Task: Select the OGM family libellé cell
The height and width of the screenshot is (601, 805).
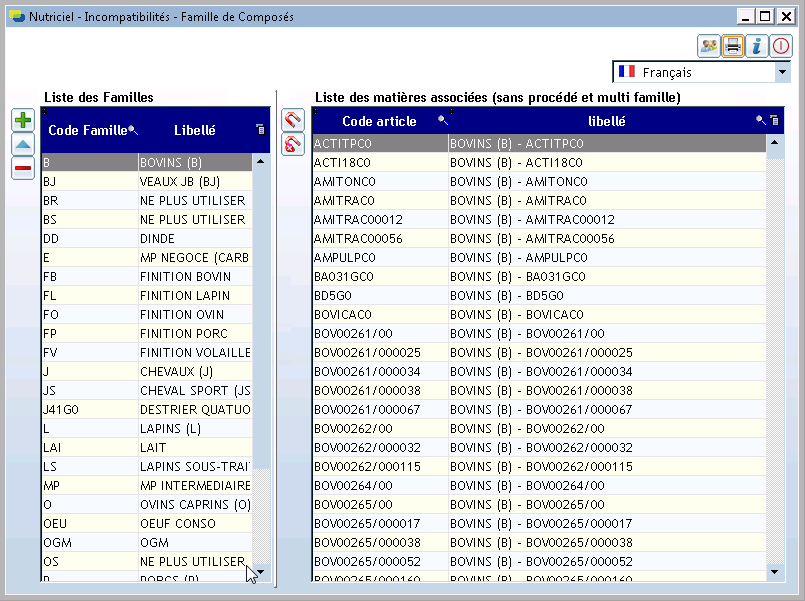Action: click(196, 542)
